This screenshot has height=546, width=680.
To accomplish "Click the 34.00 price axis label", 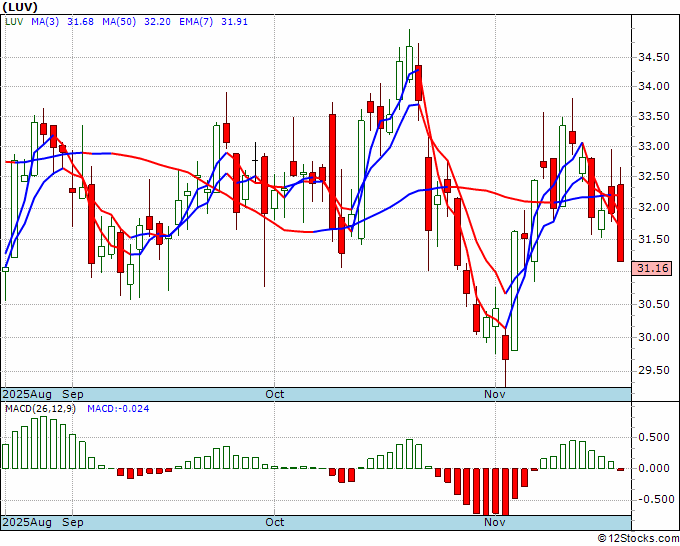I will [654, 86].
